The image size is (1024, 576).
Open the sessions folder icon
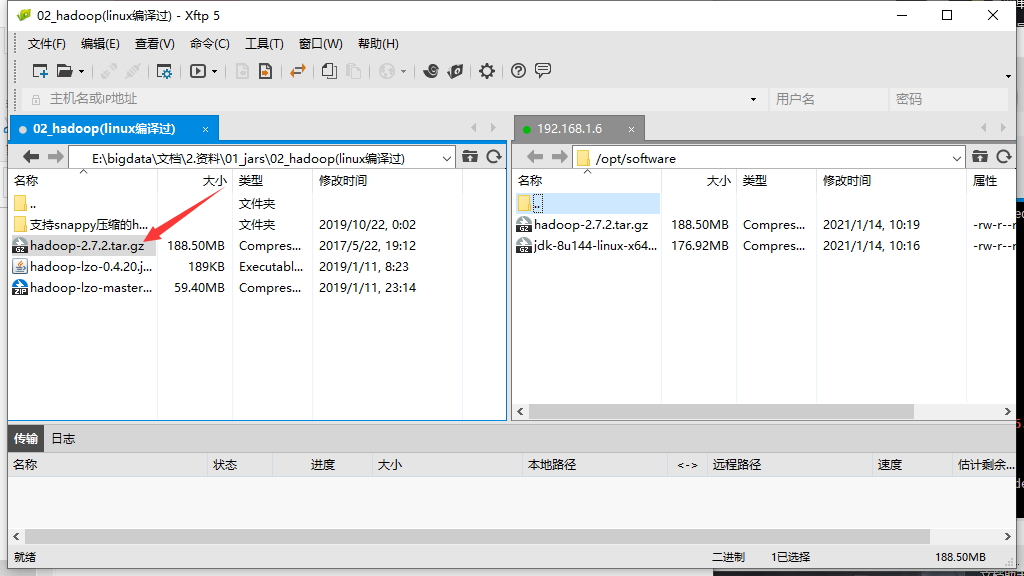click(64, 71)
